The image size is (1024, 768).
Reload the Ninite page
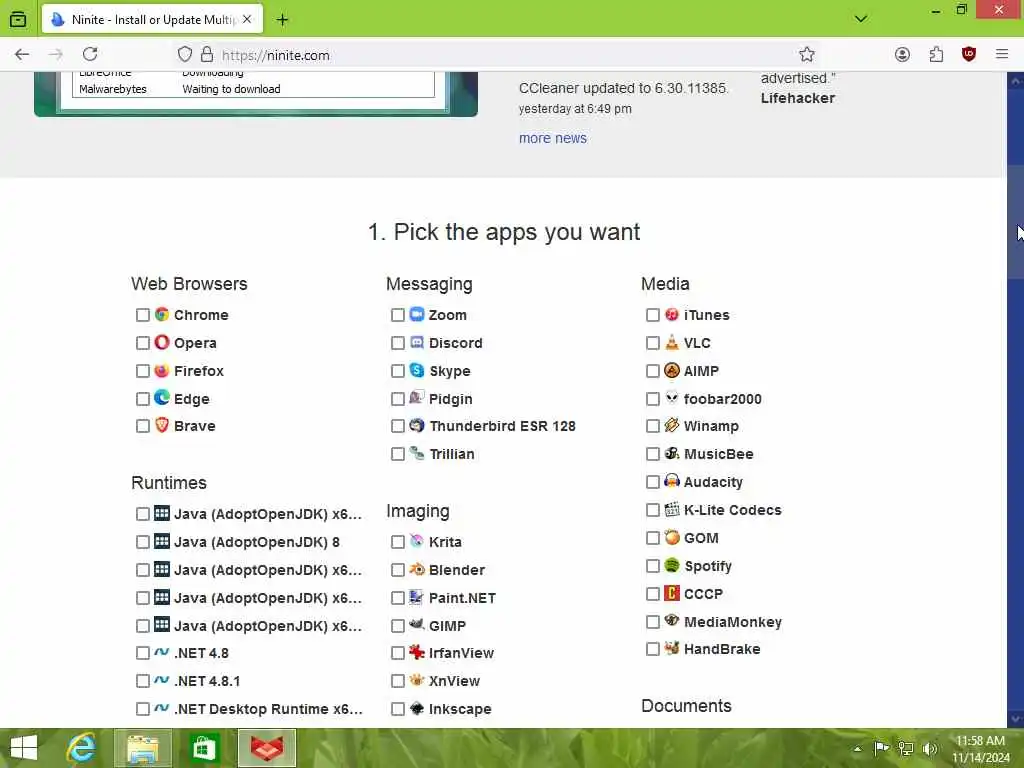click(90, 54)
